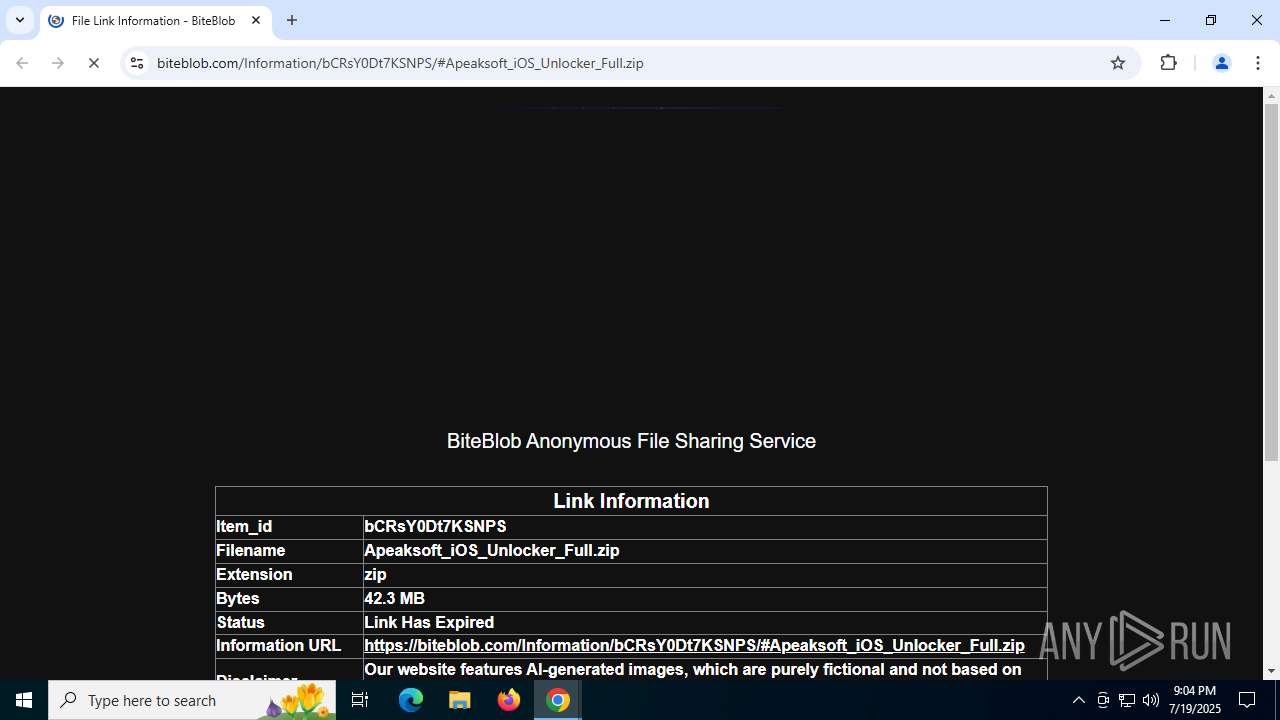
Task: Select the Extension value zip
Action: pyautogui.click(x=375, y=575)
